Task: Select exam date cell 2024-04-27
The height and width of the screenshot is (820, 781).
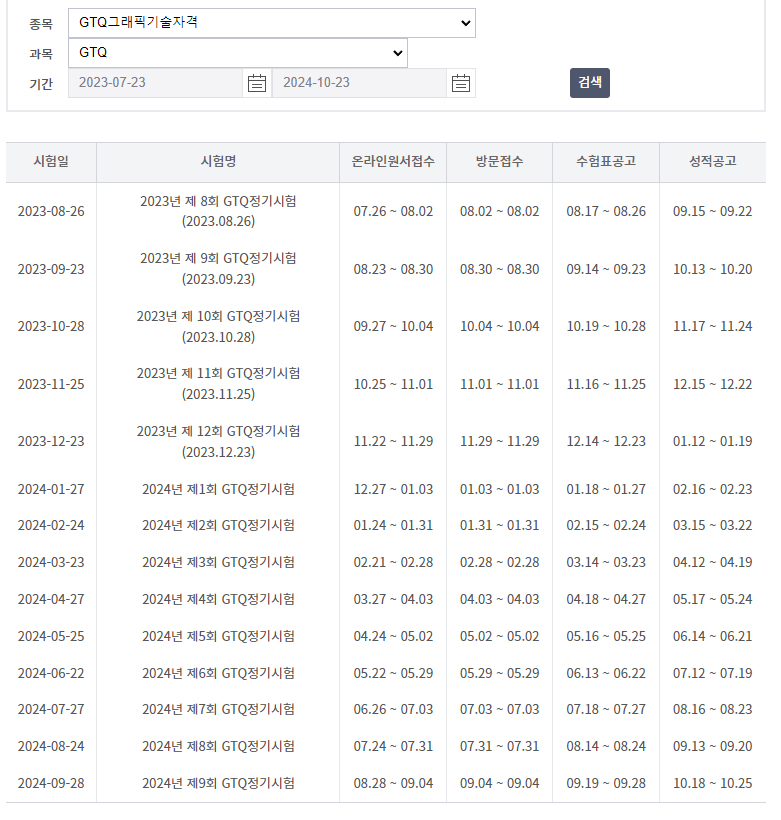Action: tap(51, 599)
